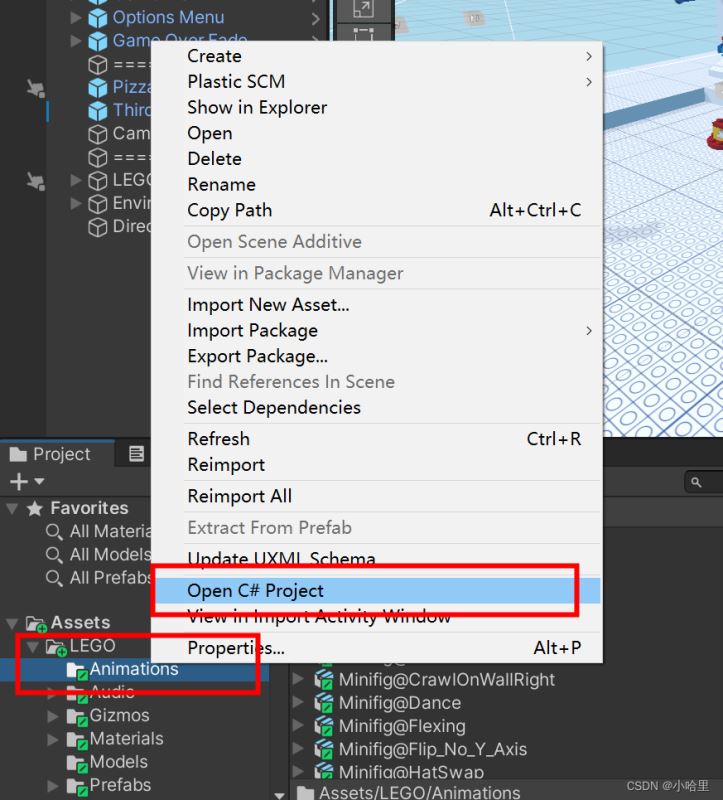The image size is (723, 800).
Task: Expand the Minifig@Flip_No_Y_Axis asset
Action: (x=299, y=749)
